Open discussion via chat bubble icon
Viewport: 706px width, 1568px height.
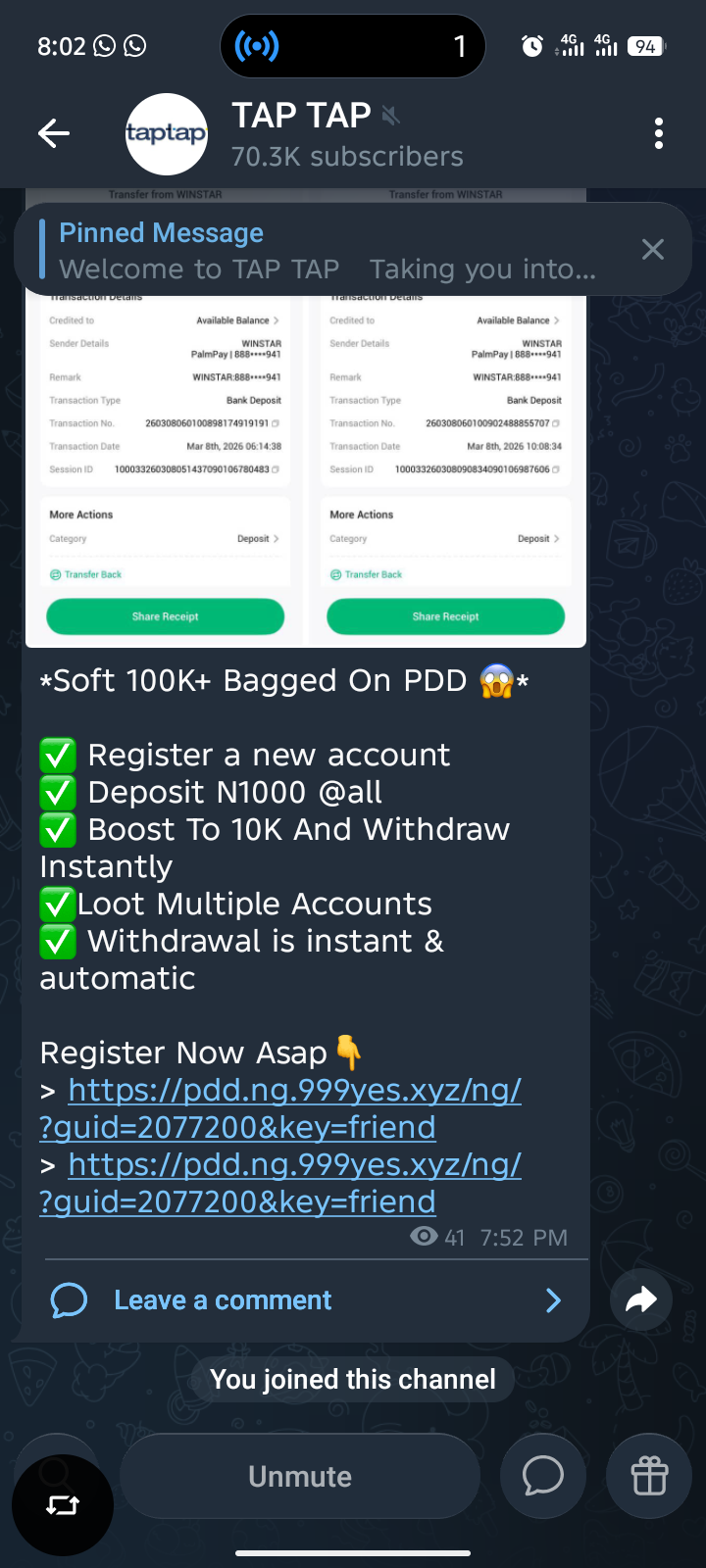click(542, 1476)
